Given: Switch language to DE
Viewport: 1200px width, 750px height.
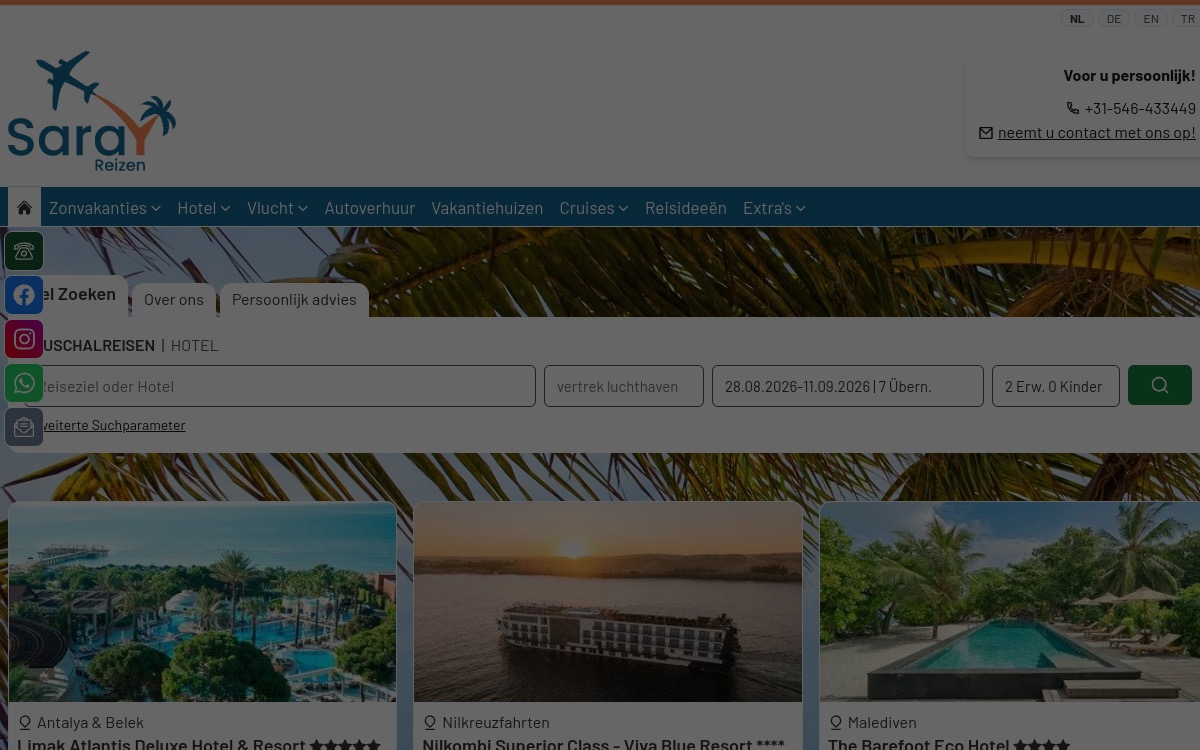Looking at the screenshot, I should pos(1114,19).
